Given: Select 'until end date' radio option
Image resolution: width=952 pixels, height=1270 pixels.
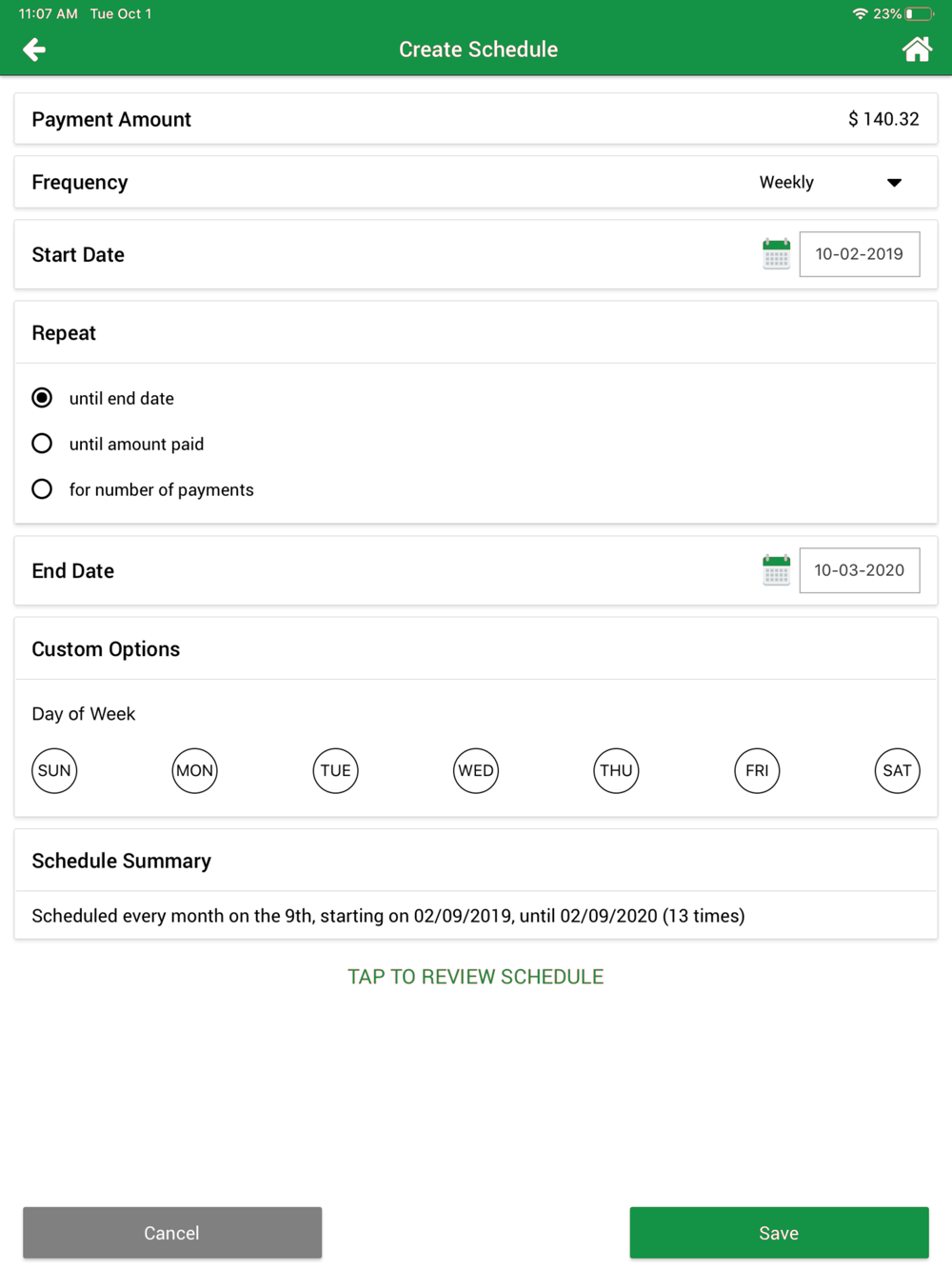Looking at the screenshot, I should point(42,398).
